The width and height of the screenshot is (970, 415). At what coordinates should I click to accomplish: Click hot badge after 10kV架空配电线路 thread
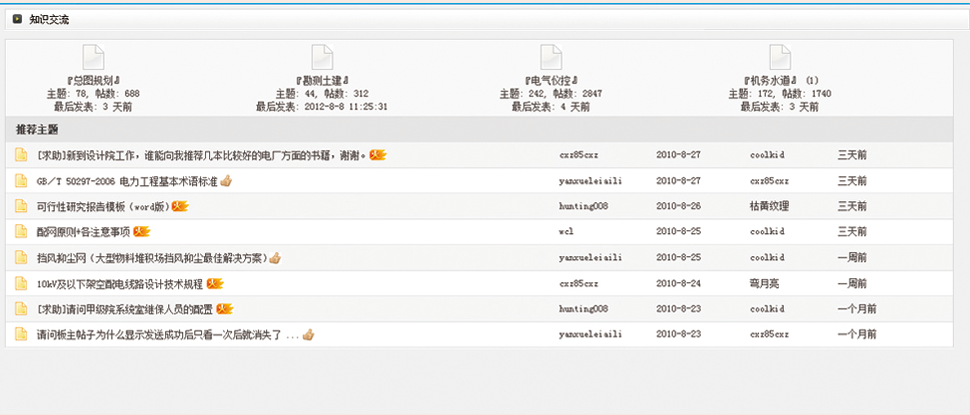(x=214, y=284)
